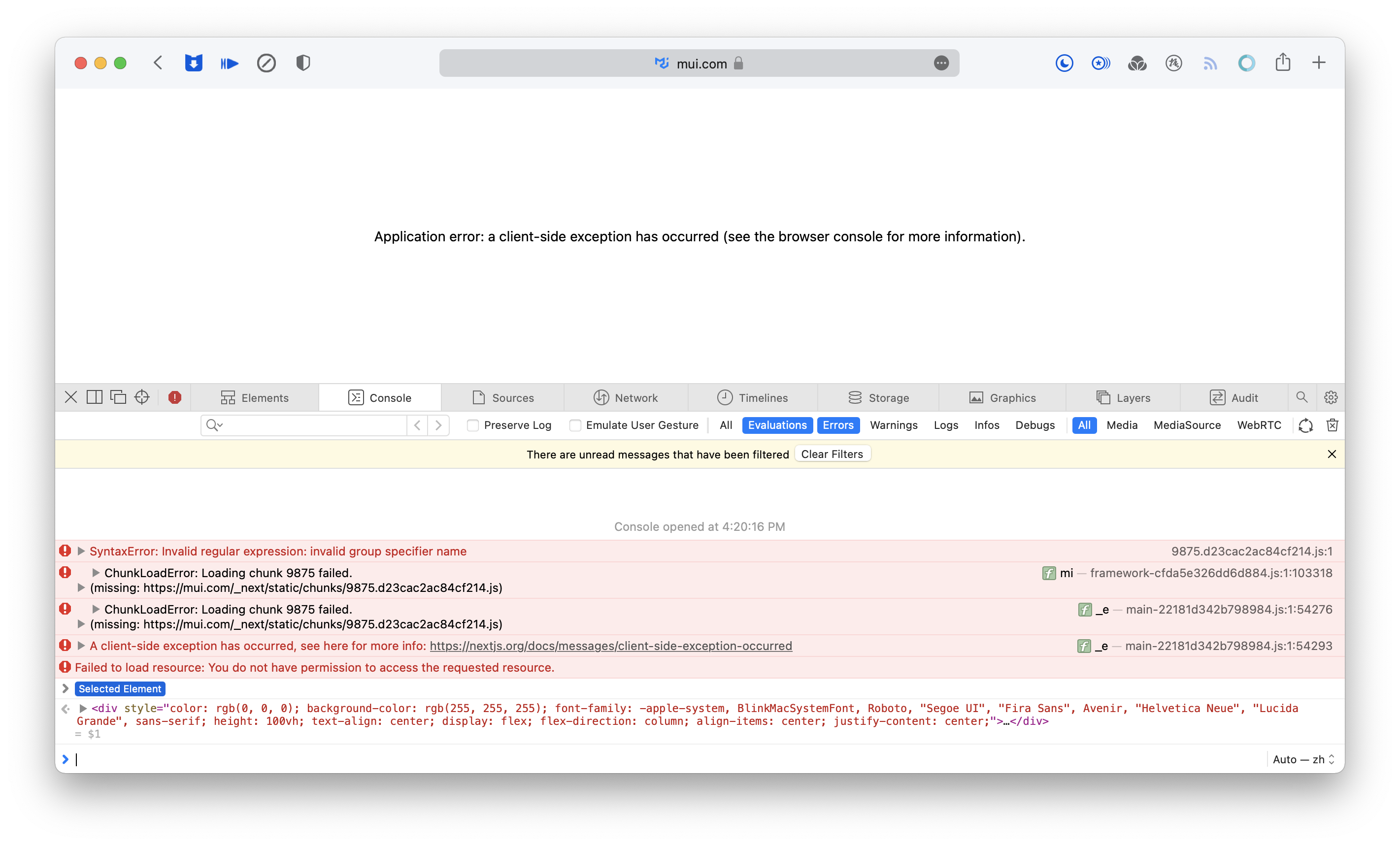Open a new tab with plus icon
The image size is (1400, 846).
point(1319,63)
